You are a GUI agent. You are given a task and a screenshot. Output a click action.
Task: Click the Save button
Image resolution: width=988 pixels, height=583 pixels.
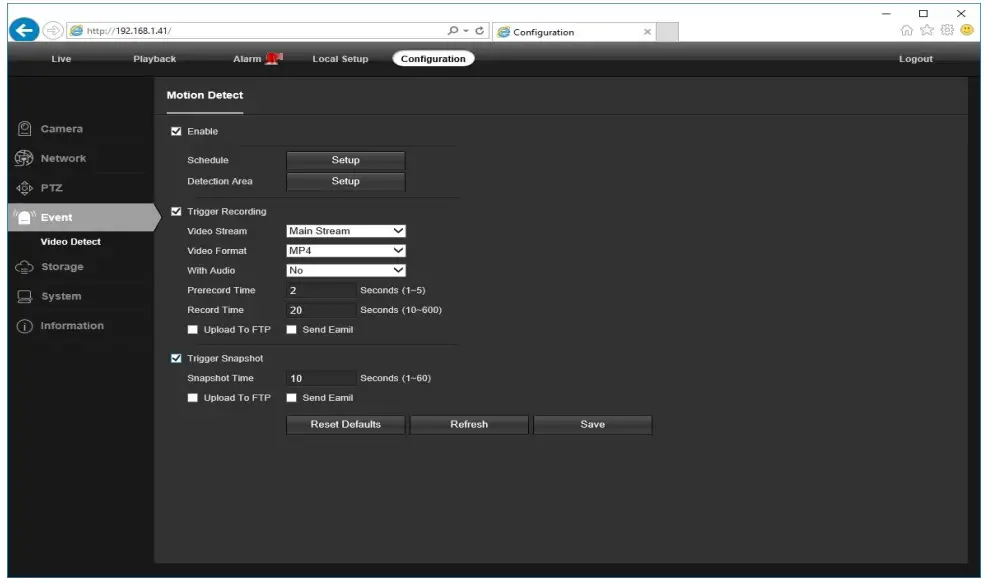592,424
